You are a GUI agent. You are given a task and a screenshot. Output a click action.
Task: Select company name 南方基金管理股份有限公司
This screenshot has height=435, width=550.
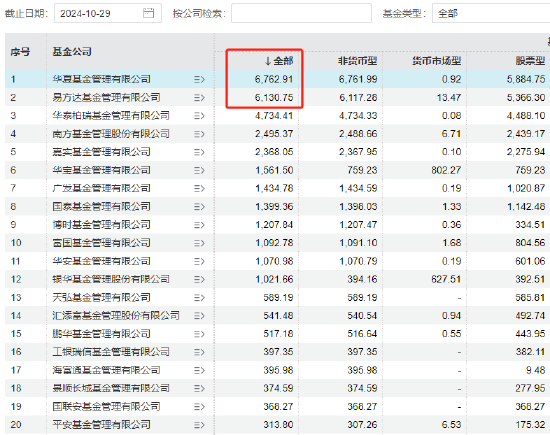(x=111, y=134)
